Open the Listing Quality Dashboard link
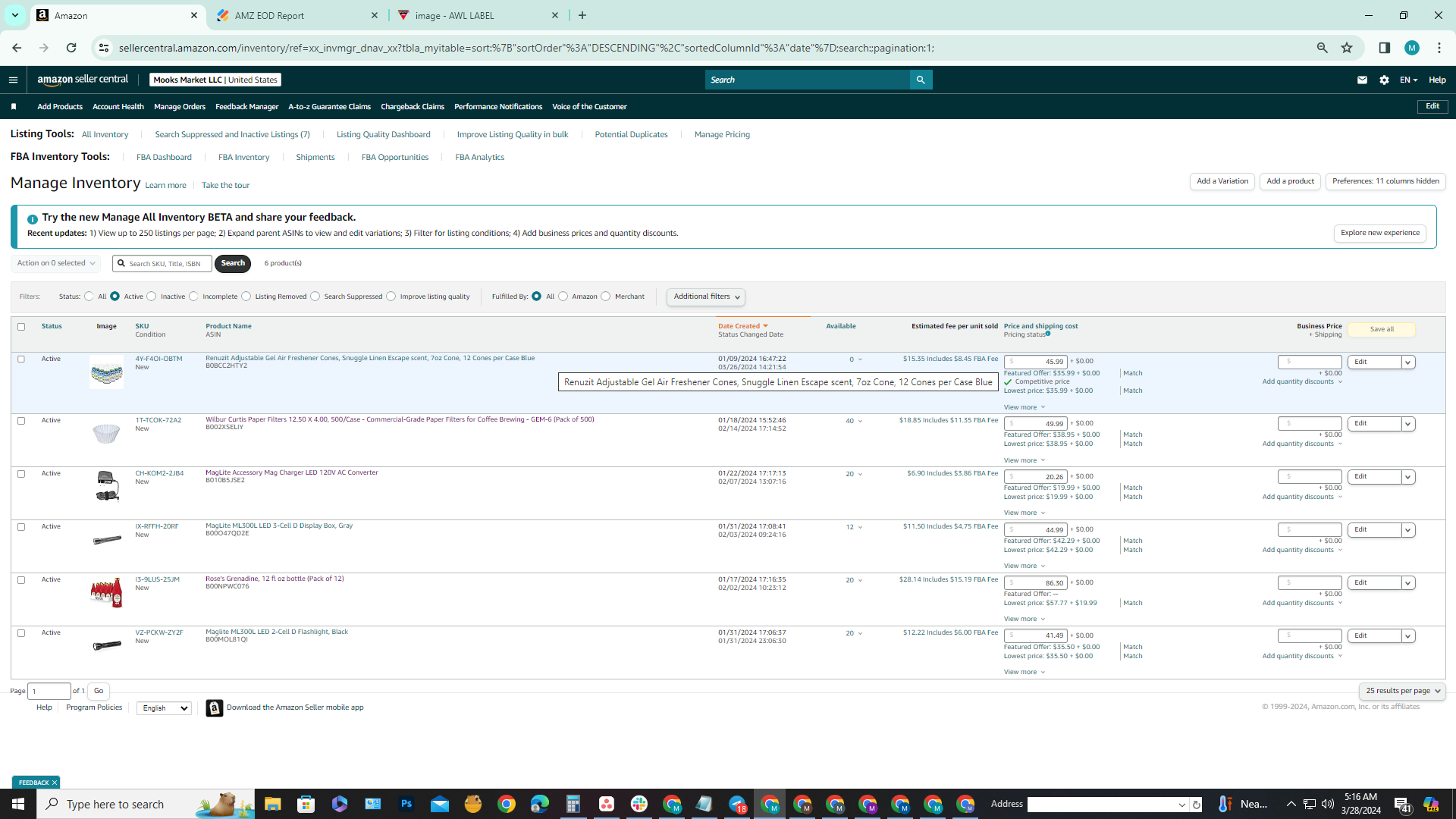1456x819 pixels. click(384, 135)
